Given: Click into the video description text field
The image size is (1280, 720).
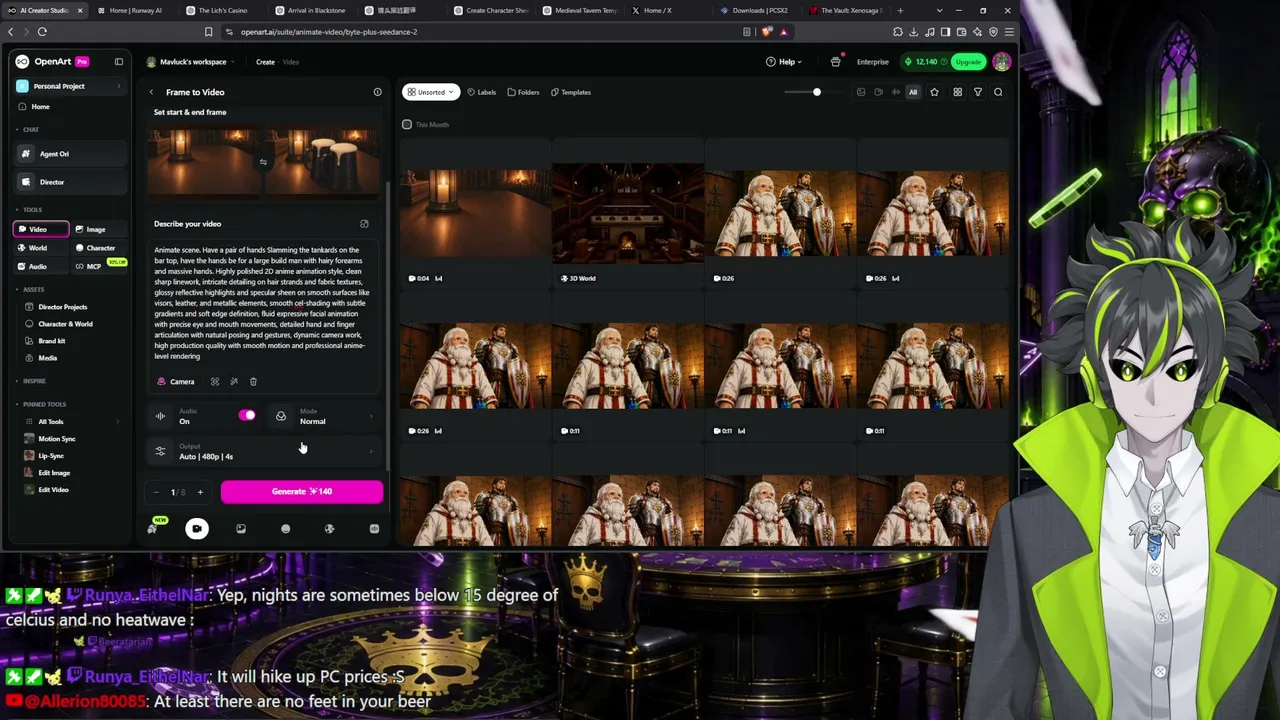Looking at the screenshot, I should pyautogui.click(x=262, y=303).
